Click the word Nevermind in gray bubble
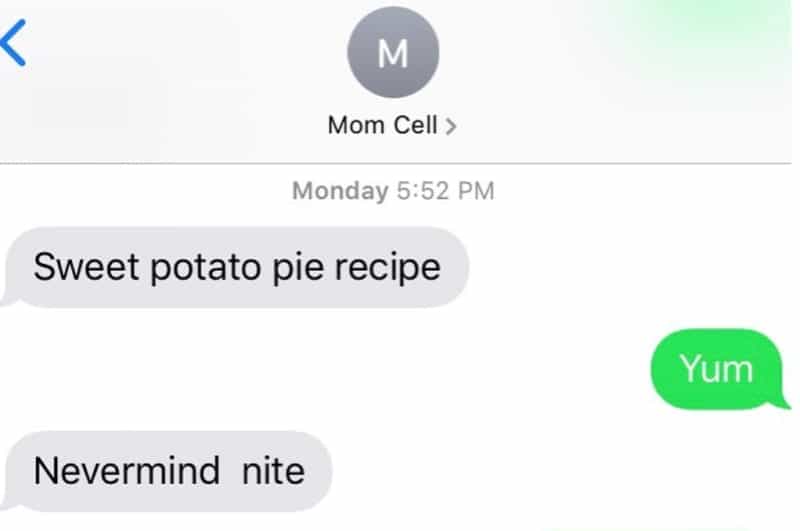 tap(127, 470)
